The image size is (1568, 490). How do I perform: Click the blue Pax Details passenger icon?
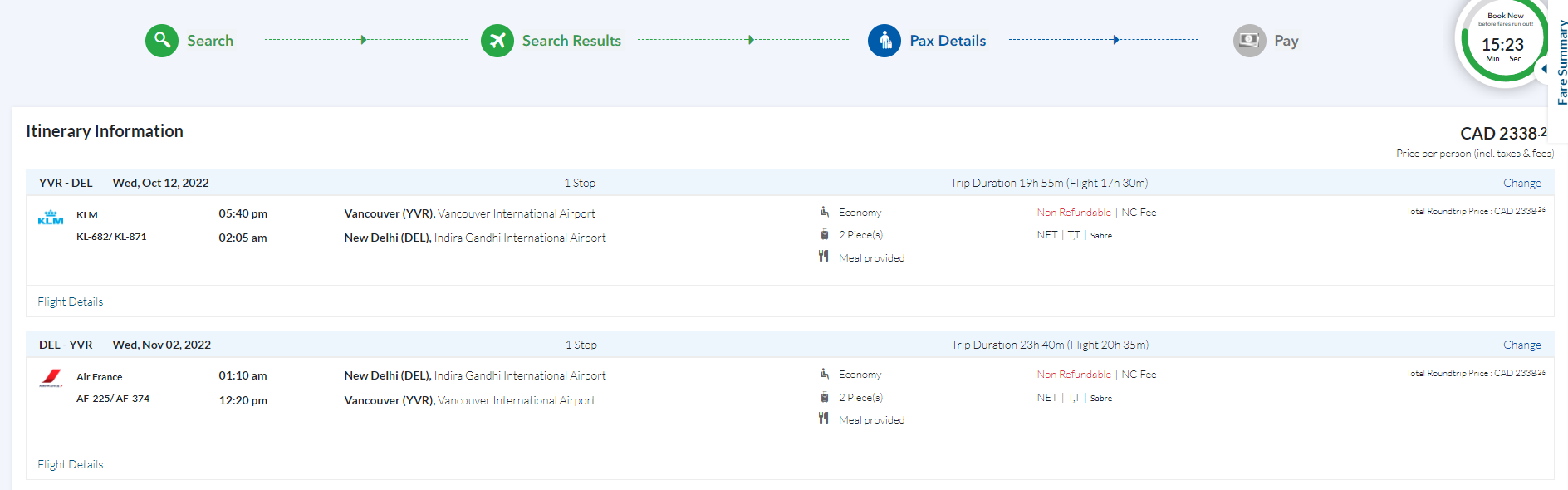click(x=884, y=41)
